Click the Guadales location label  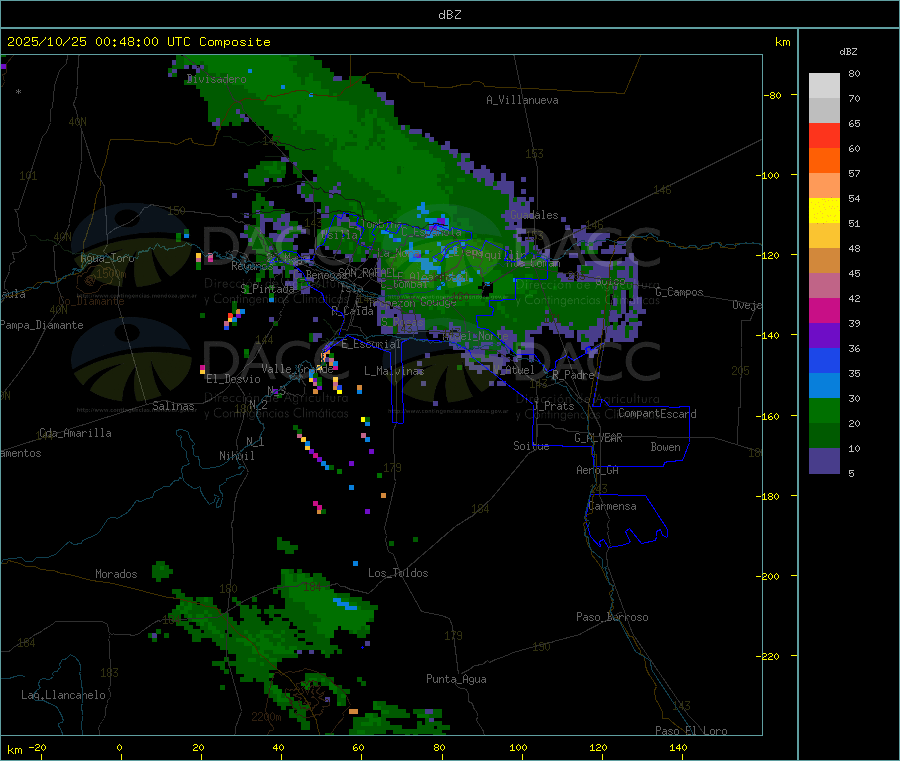[x=534, y=215]
